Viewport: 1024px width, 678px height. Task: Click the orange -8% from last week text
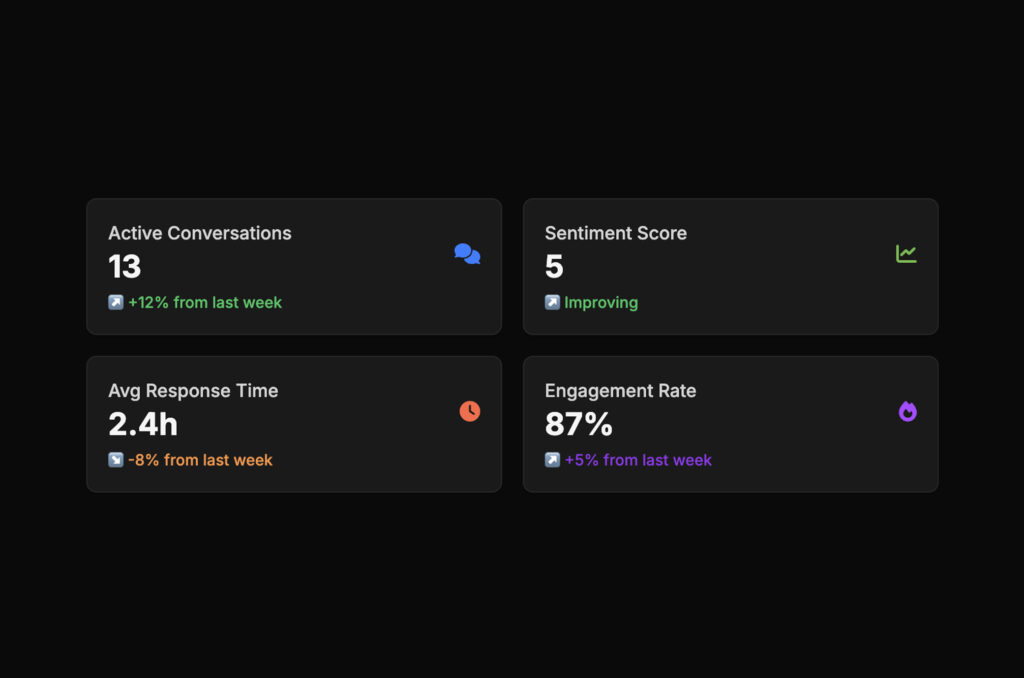(200, 460)
